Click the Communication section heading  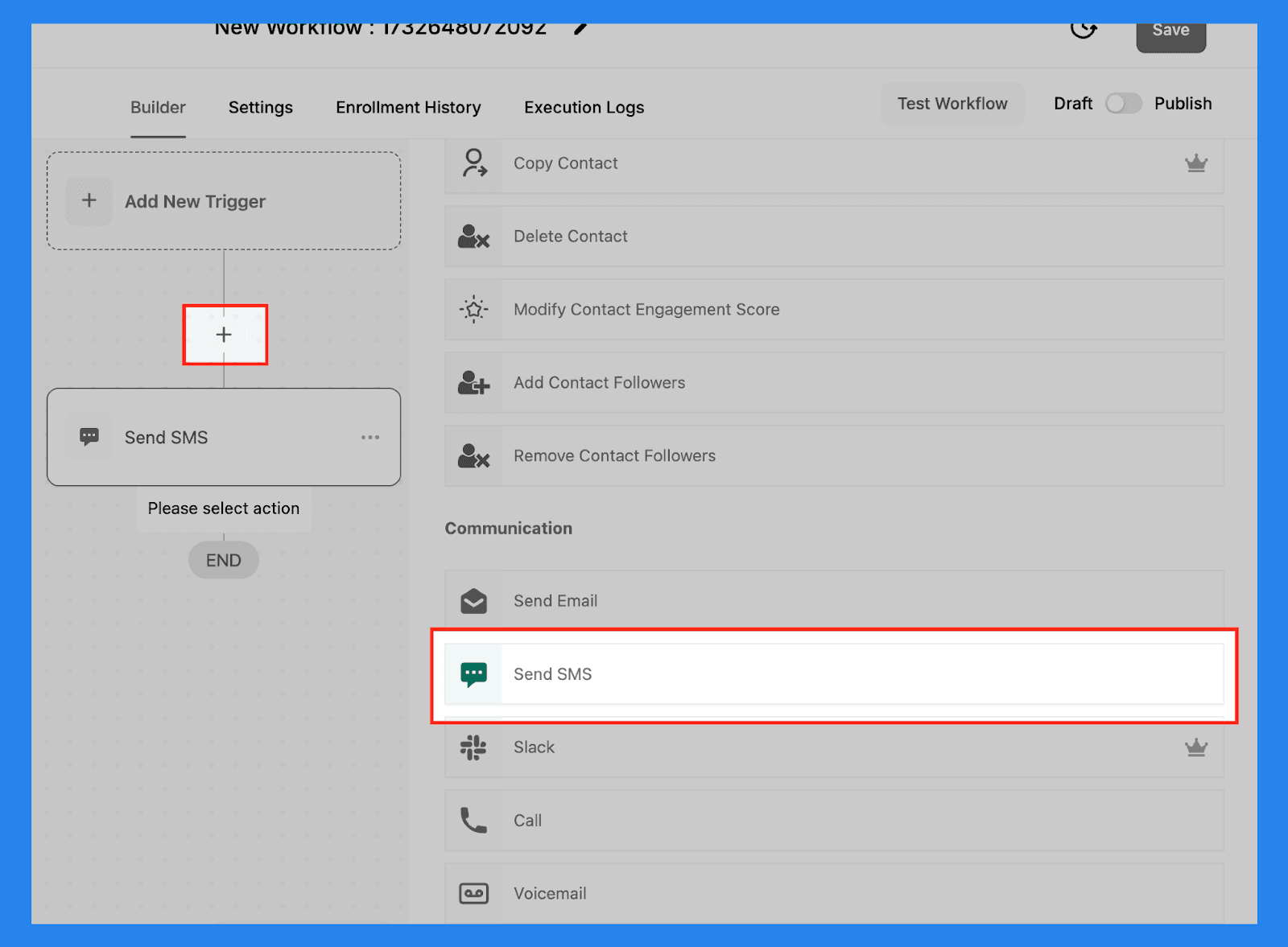pos(509,529)
